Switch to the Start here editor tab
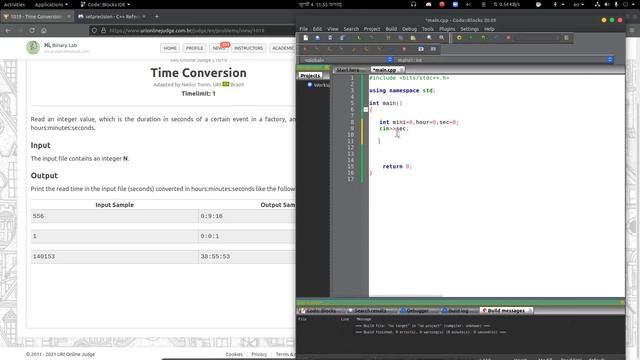 click(348, 70)
